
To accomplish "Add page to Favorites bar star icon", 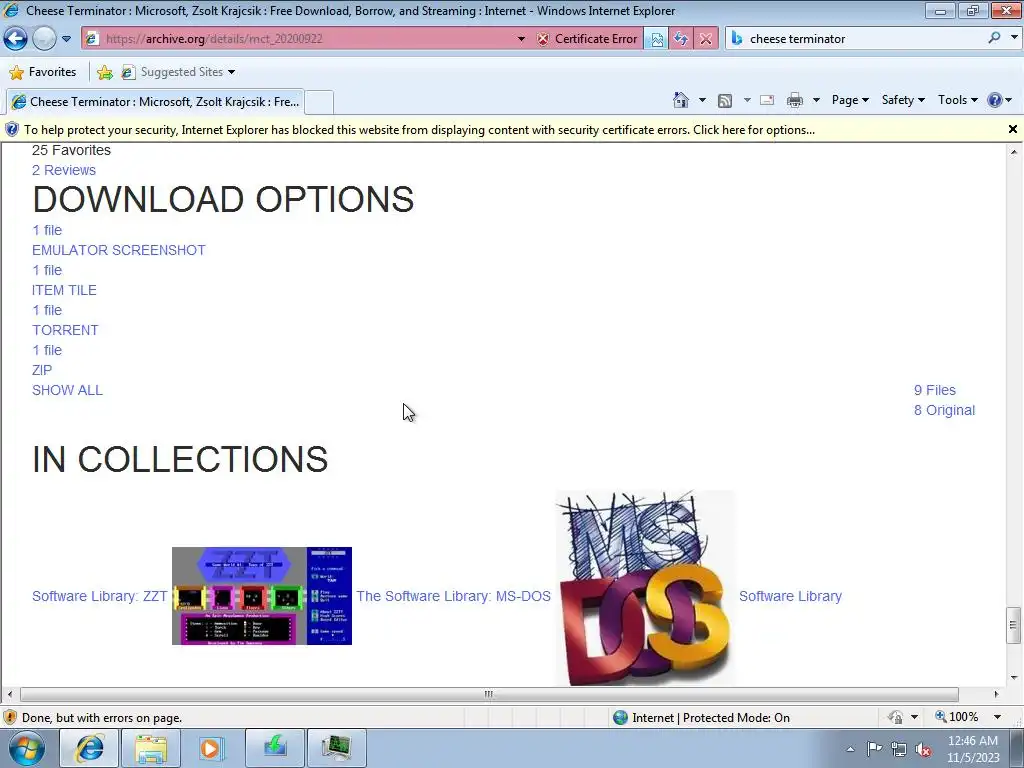I will [104, 72].
